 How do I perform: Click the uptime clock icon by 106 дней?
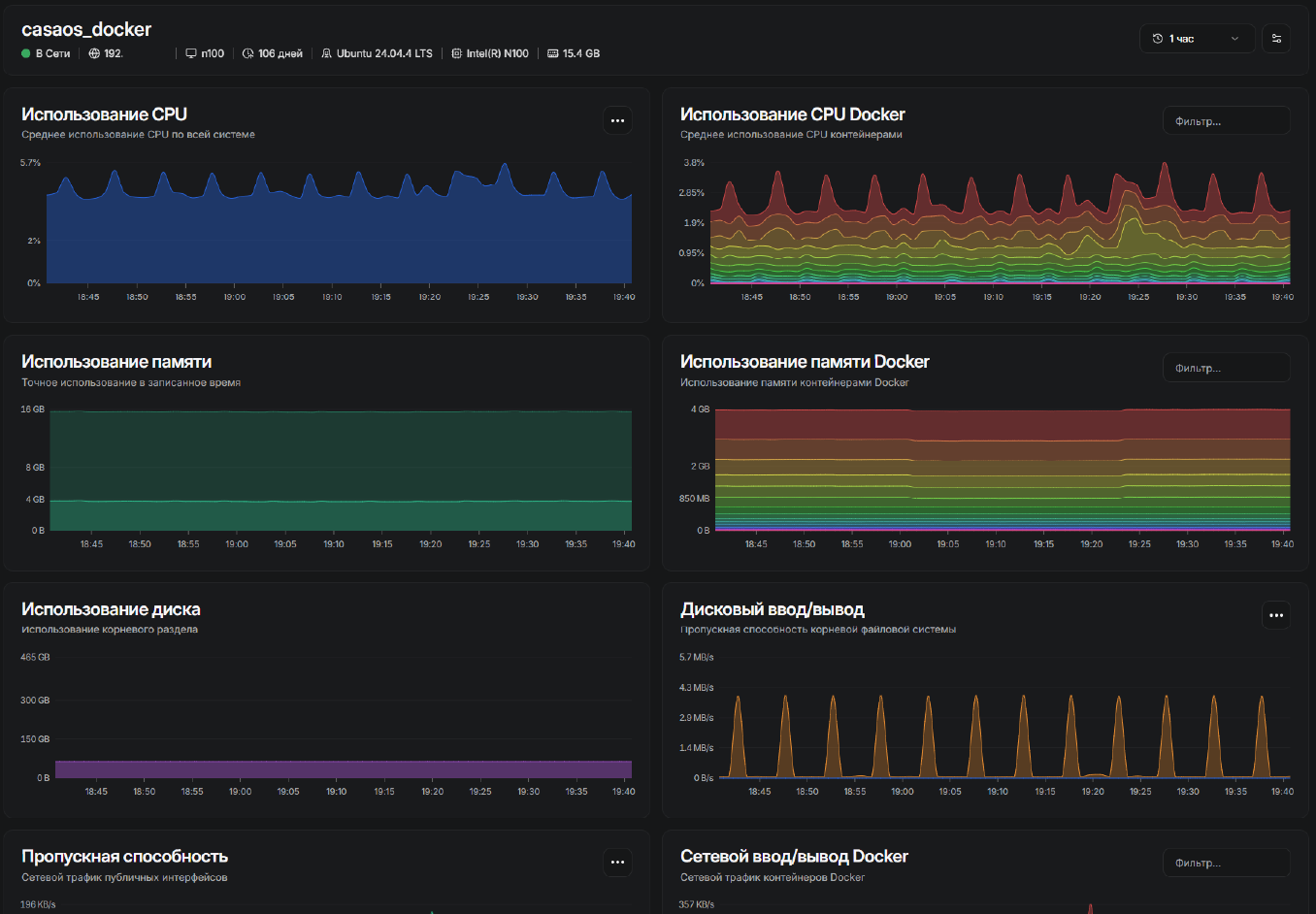248,53
